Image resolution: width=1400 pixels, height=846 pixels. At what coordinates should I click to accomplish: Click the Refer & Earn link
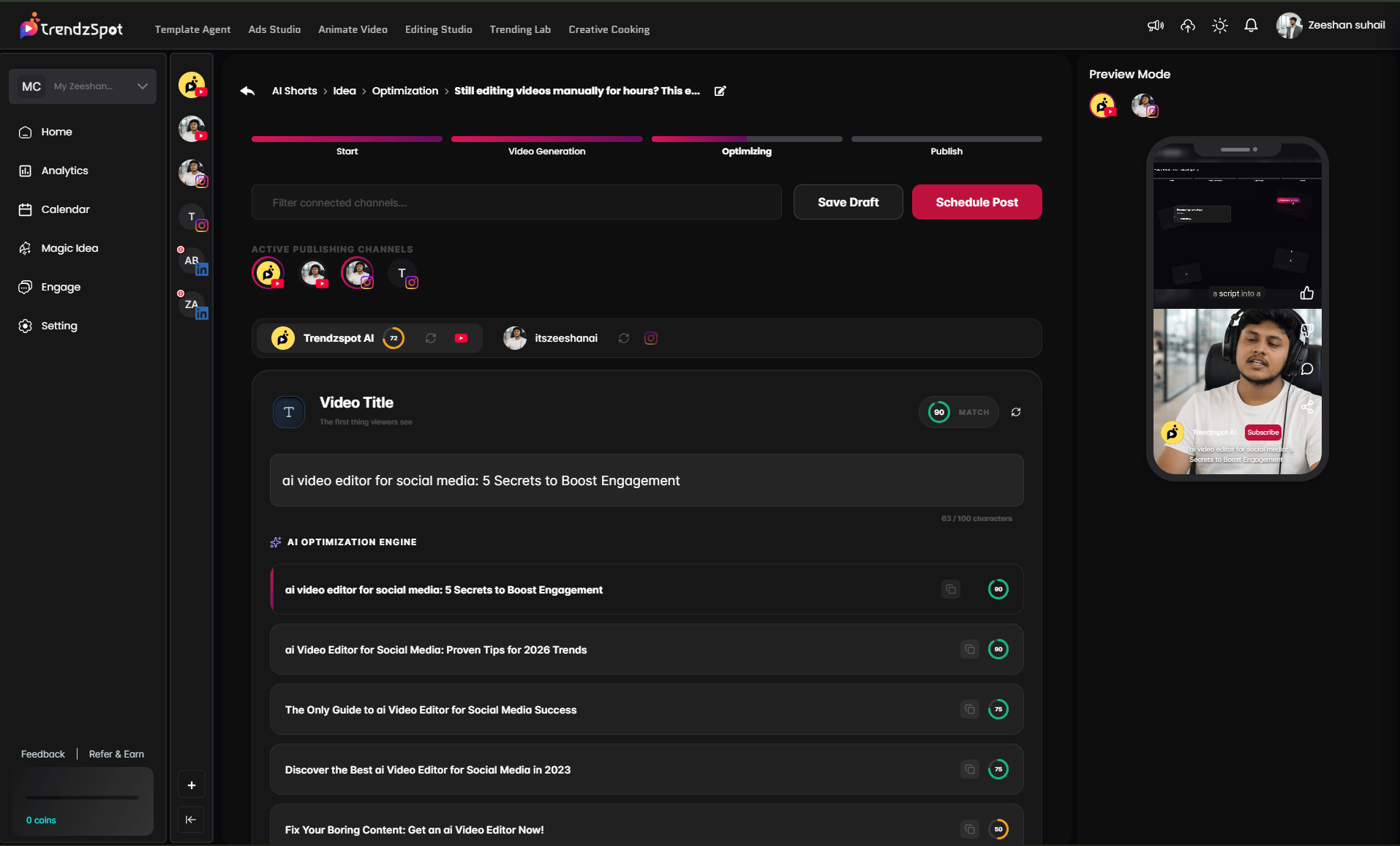click(x=116, y=754)
